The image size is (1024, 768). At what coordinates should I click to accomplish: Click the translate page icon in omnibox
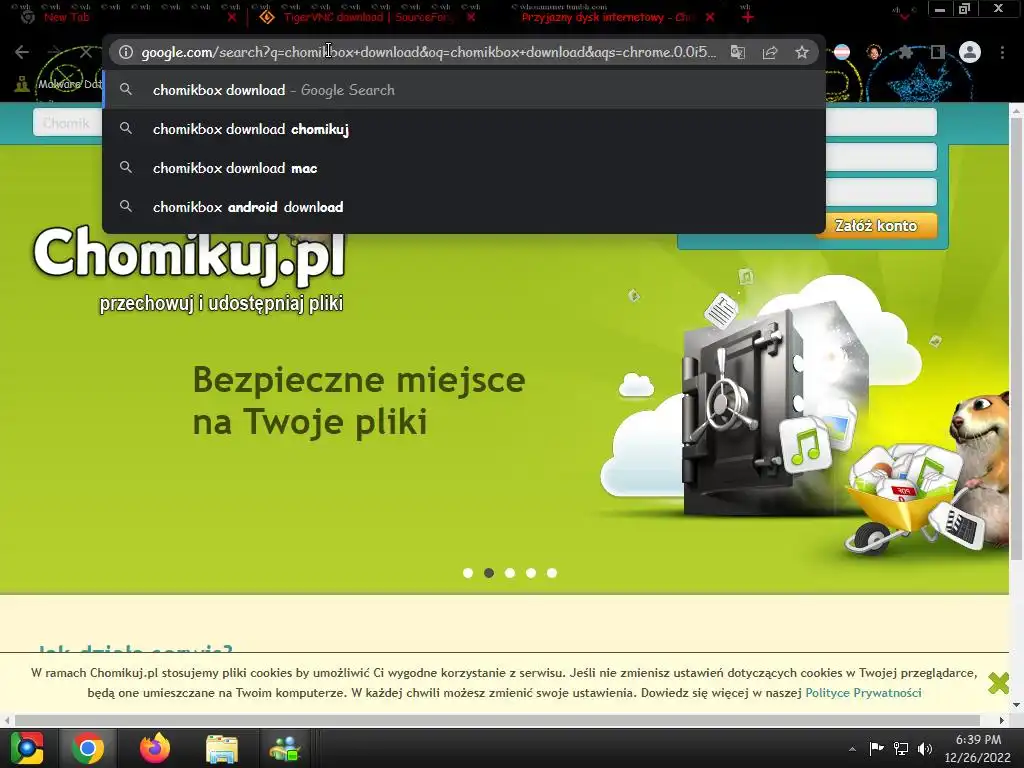click(x=737, y=52)
